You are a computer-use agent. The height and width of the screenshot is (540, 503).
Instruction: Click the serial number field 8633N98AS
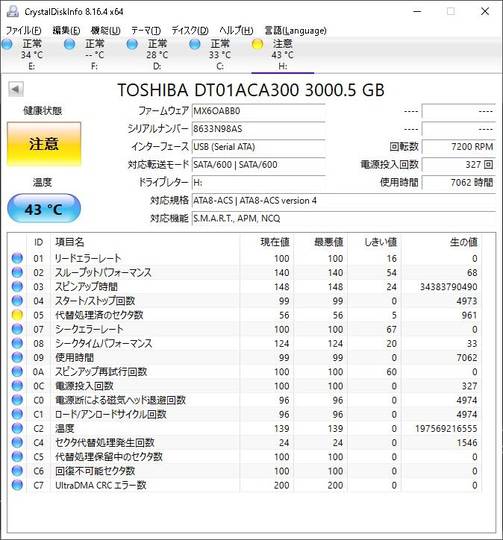[x=258, y=129]
